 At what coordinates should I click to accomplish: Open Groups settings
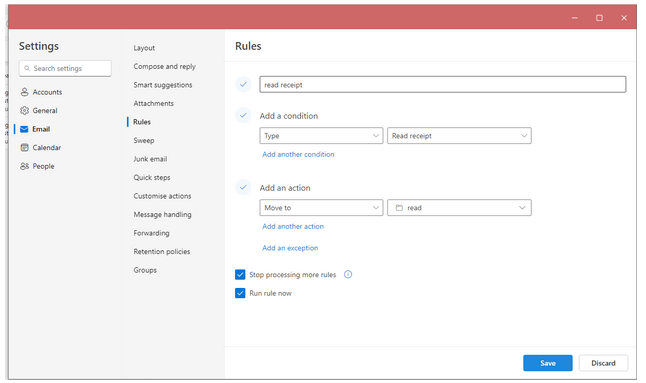(x=145, y=270)
